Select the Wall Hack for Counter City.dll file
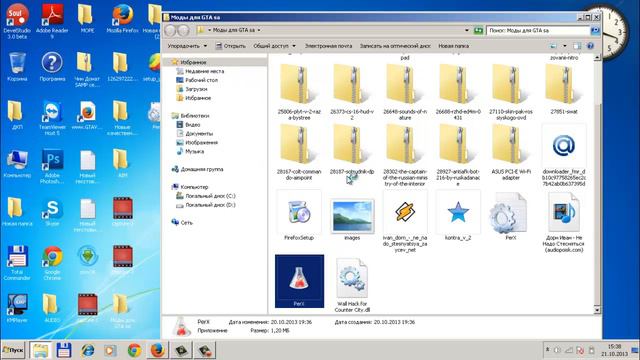This screenshot has height=360, width=640. 352,285
